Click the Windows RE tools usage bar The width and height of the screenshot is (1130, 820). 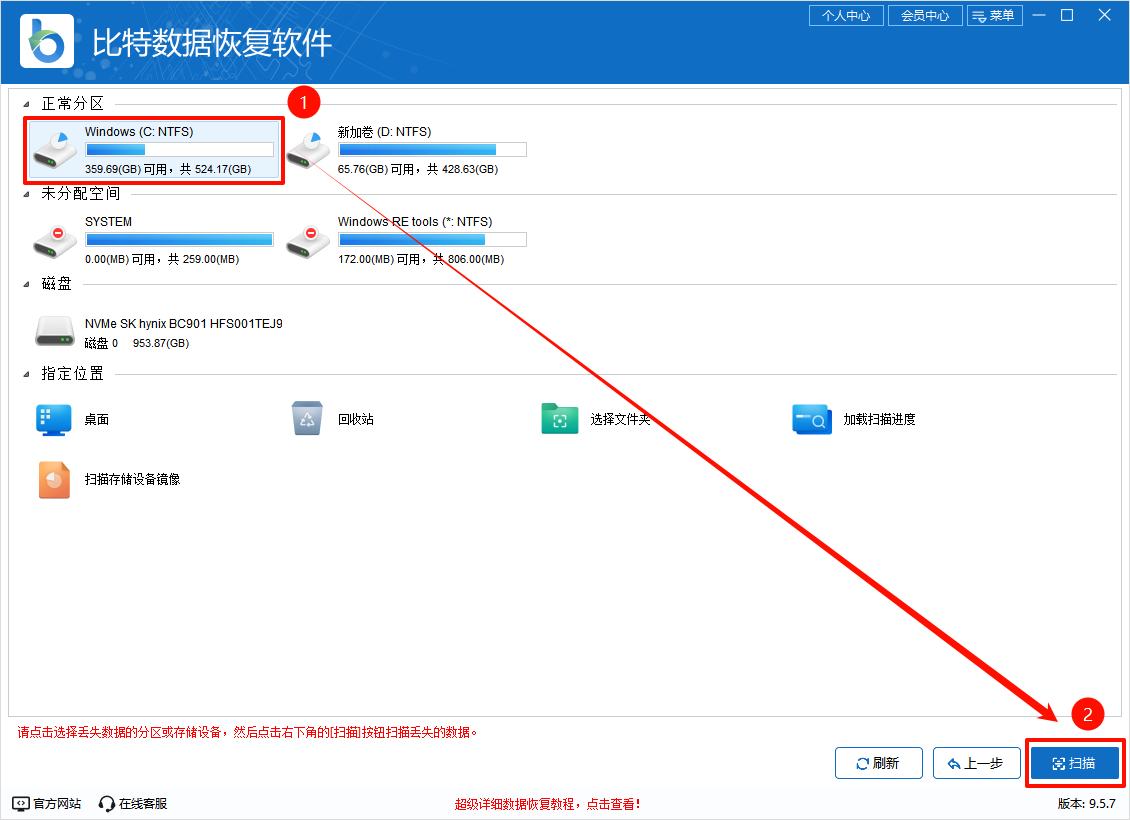point(432,239)
